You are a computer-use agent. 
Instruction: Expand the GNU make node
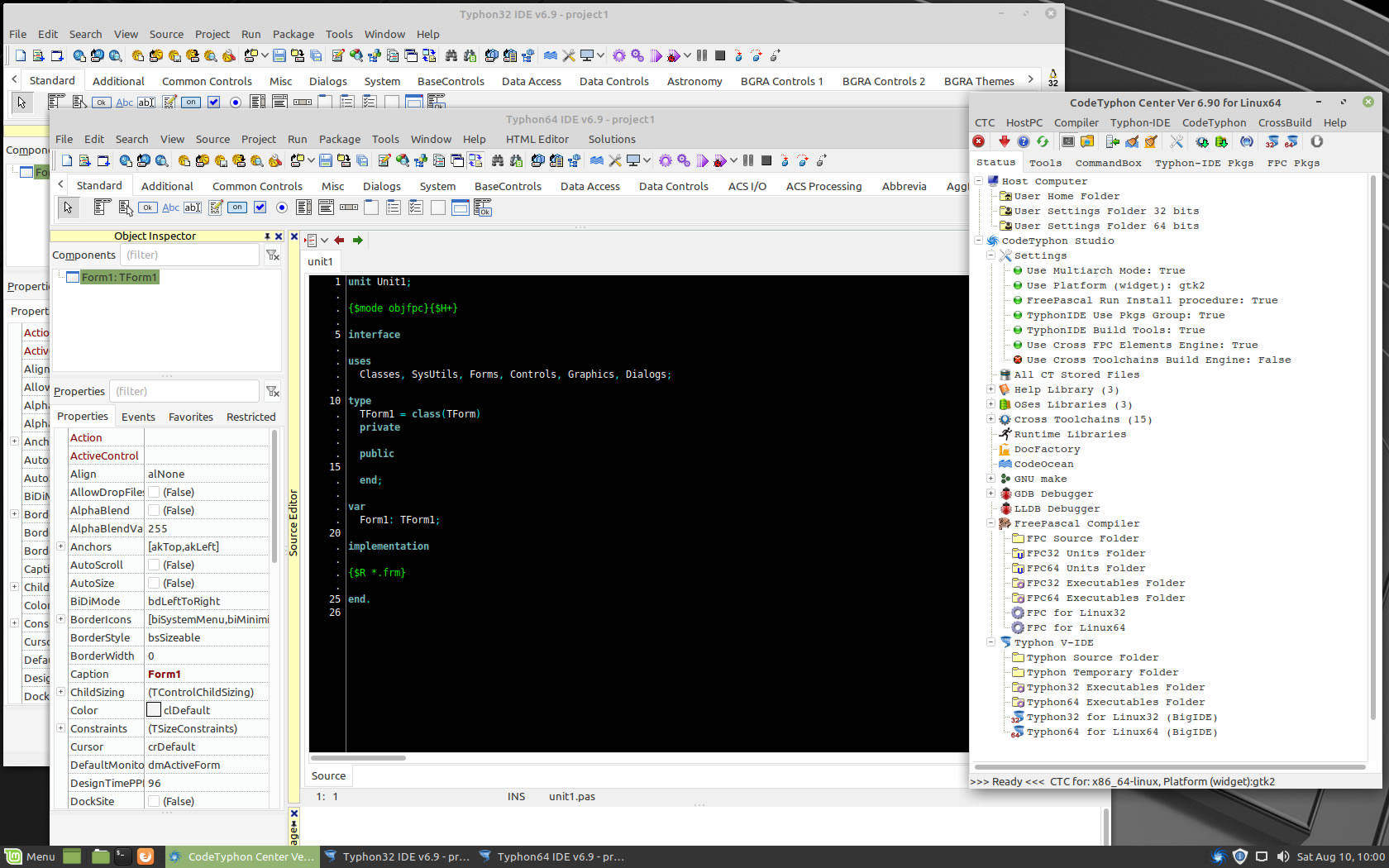pyautogui.click(x=990, y=479)
